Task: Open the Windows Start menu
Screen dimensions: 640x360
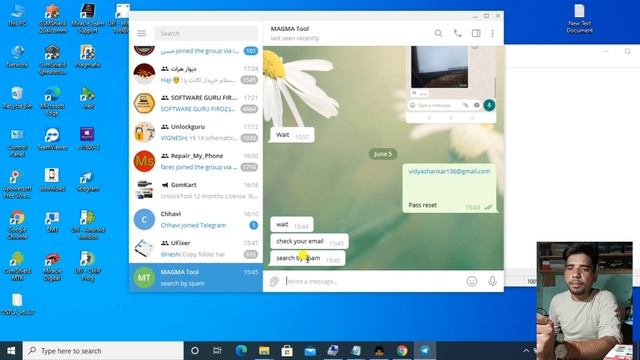Action: (11, 351)
